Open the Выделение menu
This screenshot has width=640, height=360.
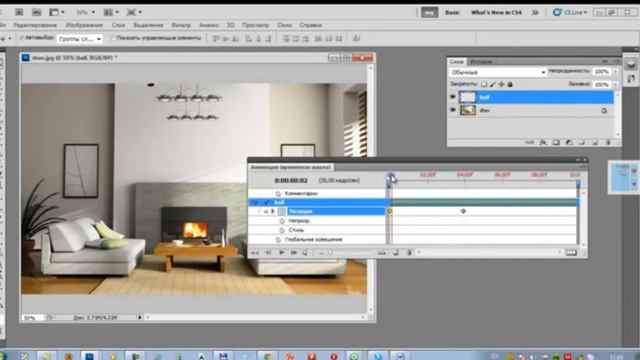pos(148,25)
